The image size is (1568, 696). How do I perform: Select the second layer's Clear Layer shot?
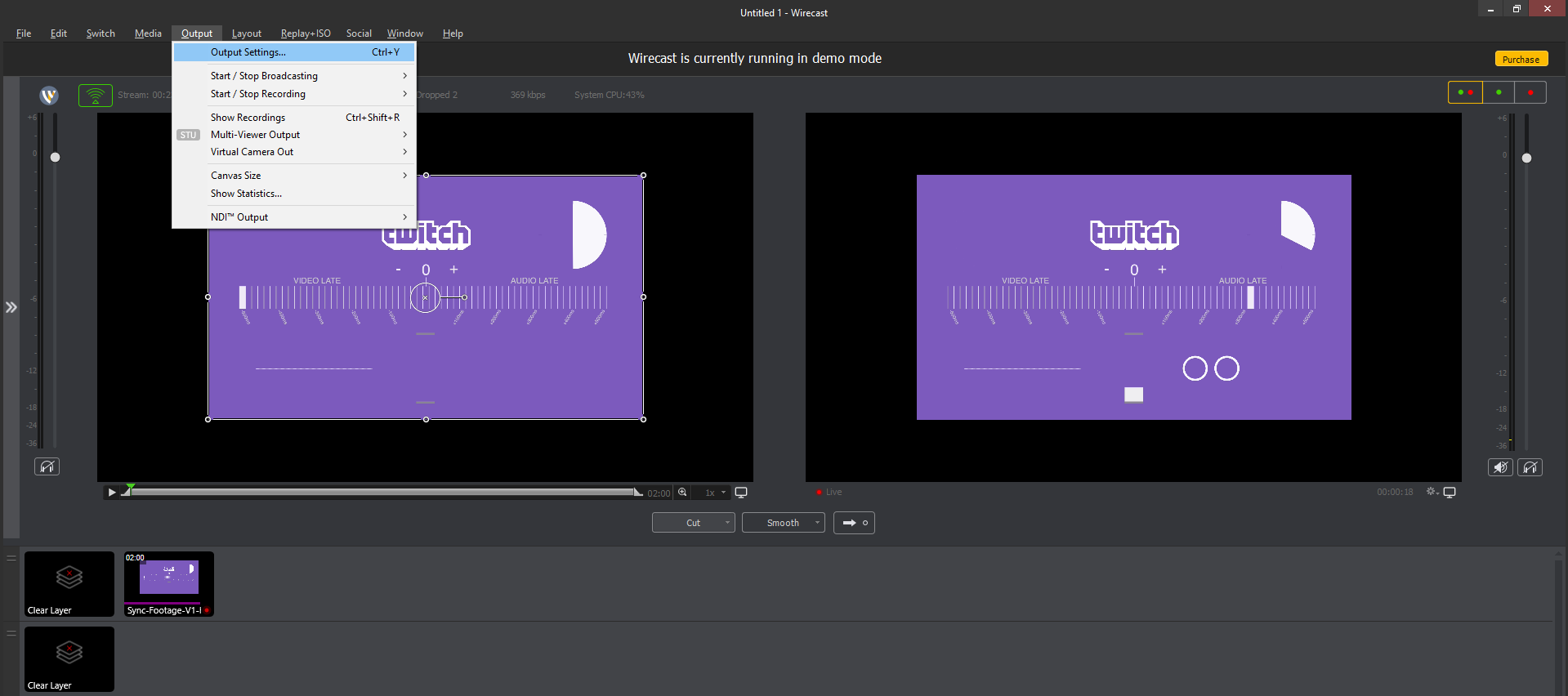[x=69, y=658]
